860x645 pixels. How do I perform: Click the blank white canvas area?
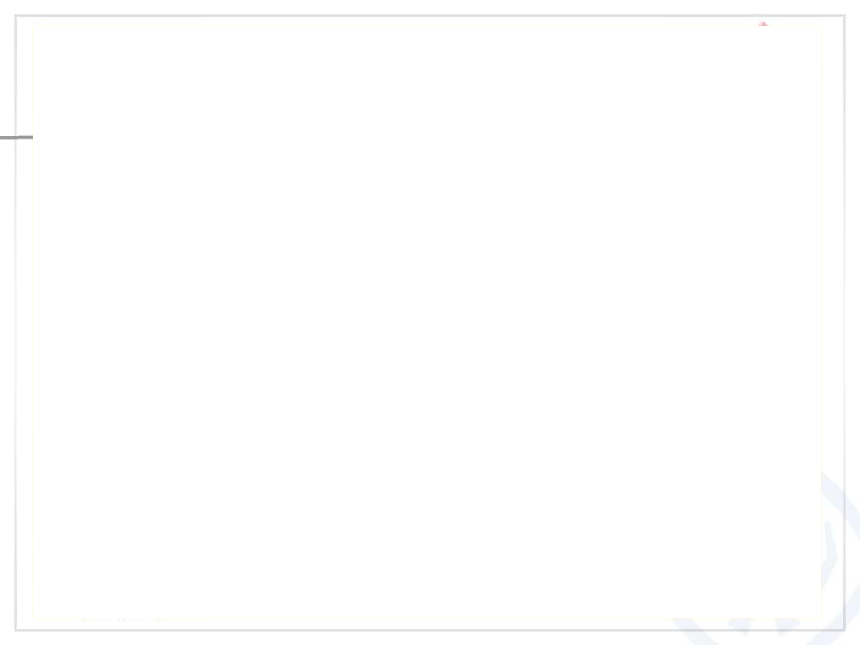427,321
